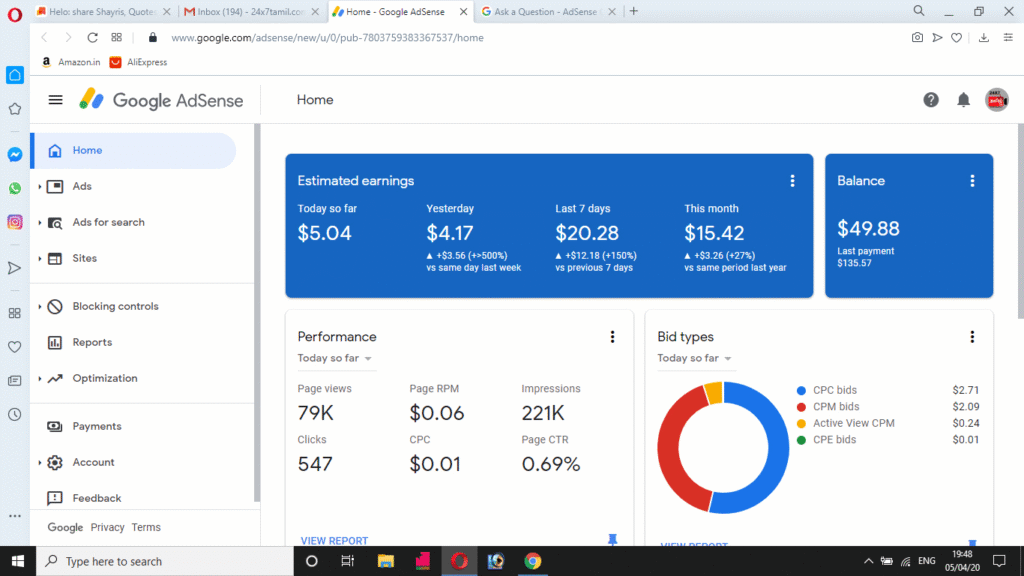Viewport: 1024px width, 576px height.
Task: Click the blue CPC bids legend dot
Action: click(801, 390)
